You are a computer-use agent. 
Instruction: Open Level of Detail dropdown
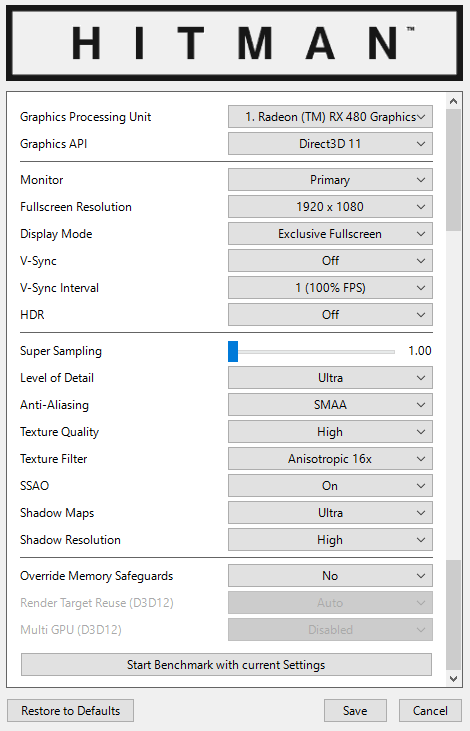click(330, 378)
